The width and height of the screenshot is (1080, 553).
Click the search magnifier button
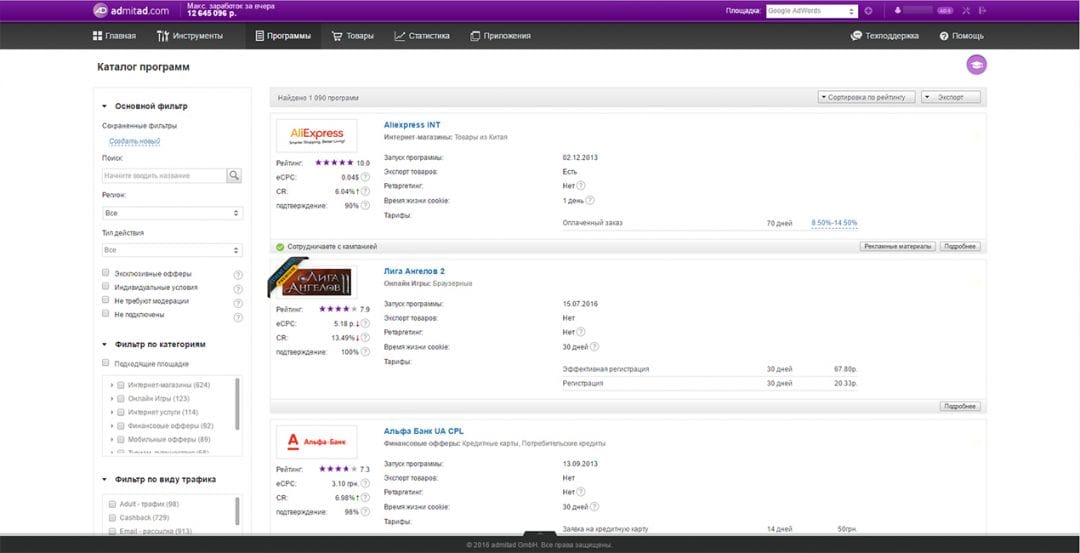tap(235, 176)
